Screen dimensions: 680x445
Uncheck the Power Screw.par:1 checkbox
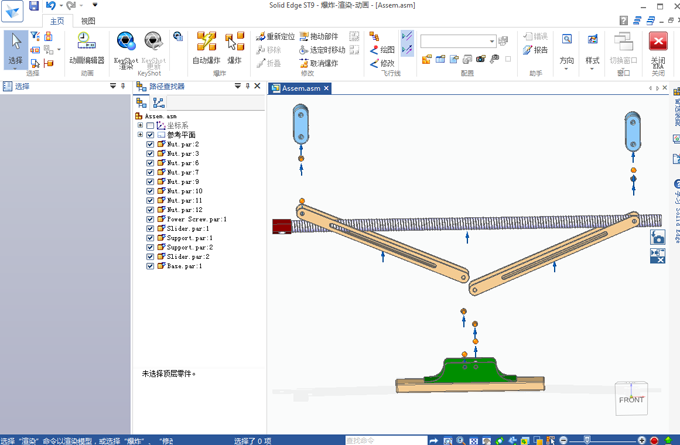pyautogui.click(x=151, y=219)
